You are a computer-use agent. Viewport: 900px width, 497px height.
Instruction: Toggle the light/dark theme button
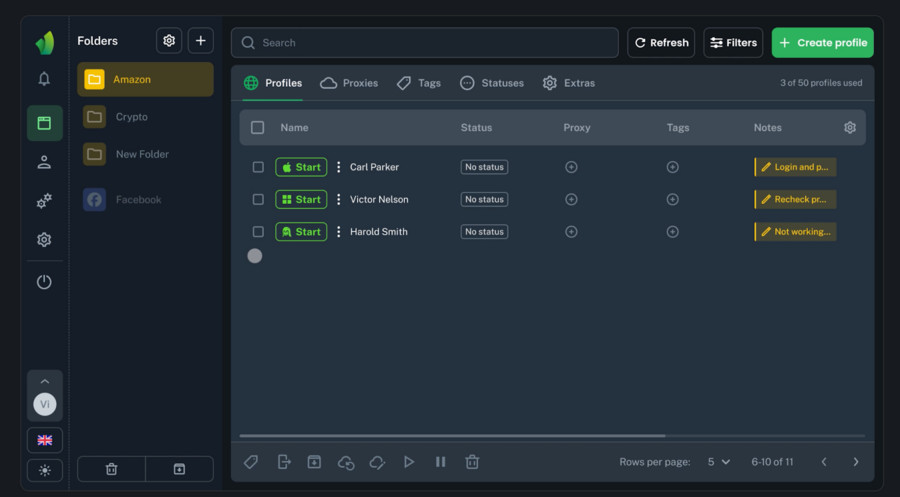coord(44,470)
